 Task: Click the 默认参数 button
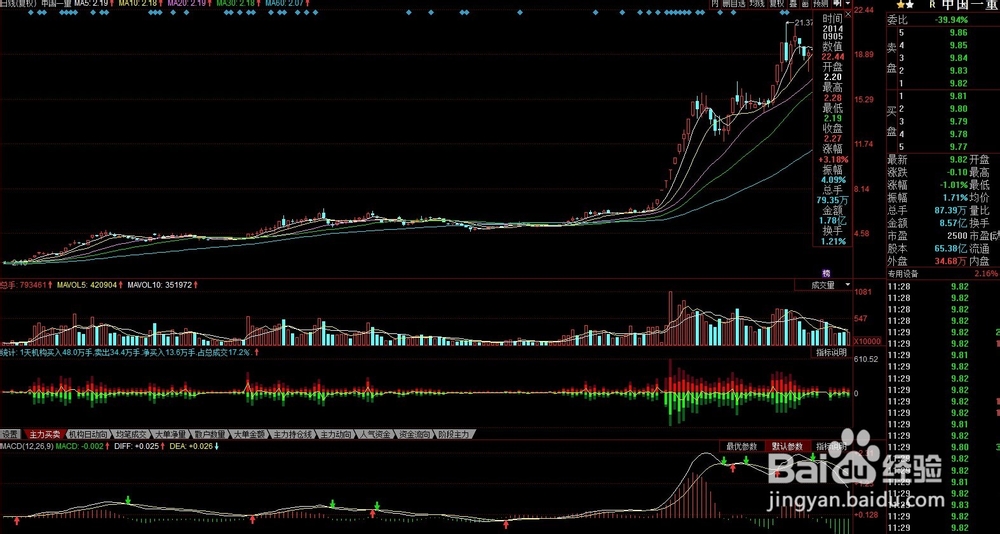(x=787, y=446)
